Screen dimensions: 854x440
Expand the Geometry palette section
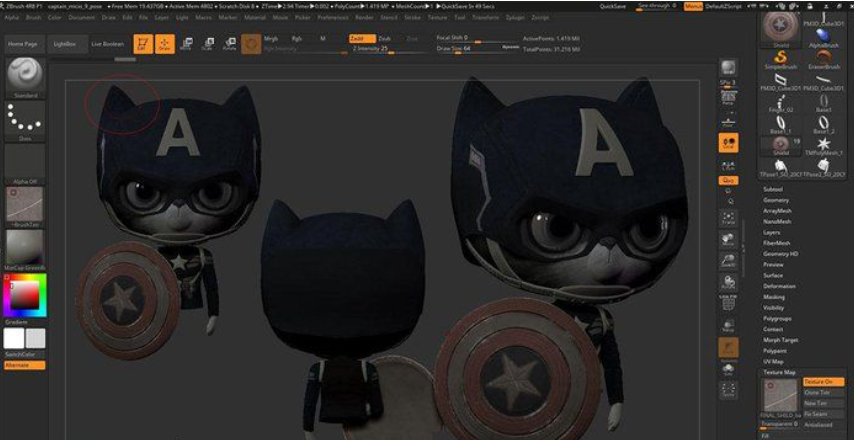click(x=776, y=200)
